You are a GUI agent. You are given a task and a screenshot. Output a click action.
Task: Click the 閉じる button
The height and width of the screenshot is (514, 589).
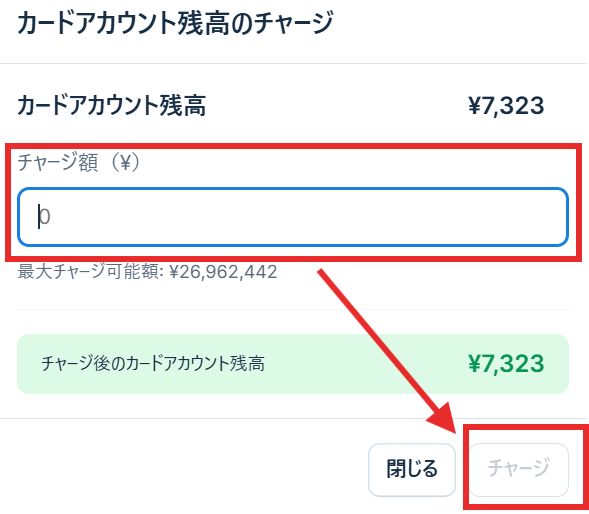pyautogui.click(x=412, y=469)
